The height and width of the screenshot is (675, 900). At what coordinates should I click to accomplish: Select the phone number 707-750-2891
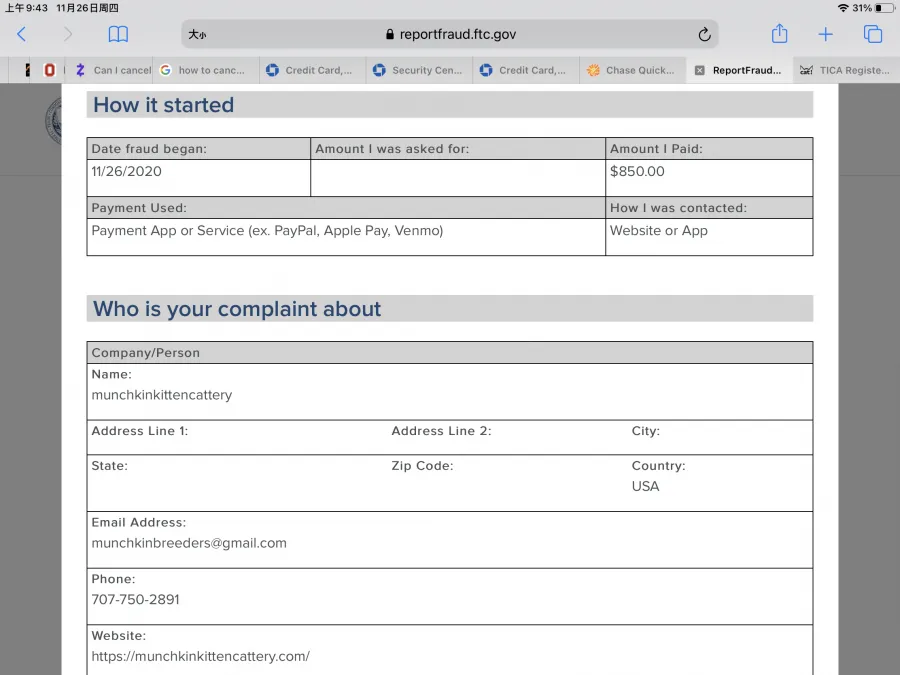click(x=135, y=599)
